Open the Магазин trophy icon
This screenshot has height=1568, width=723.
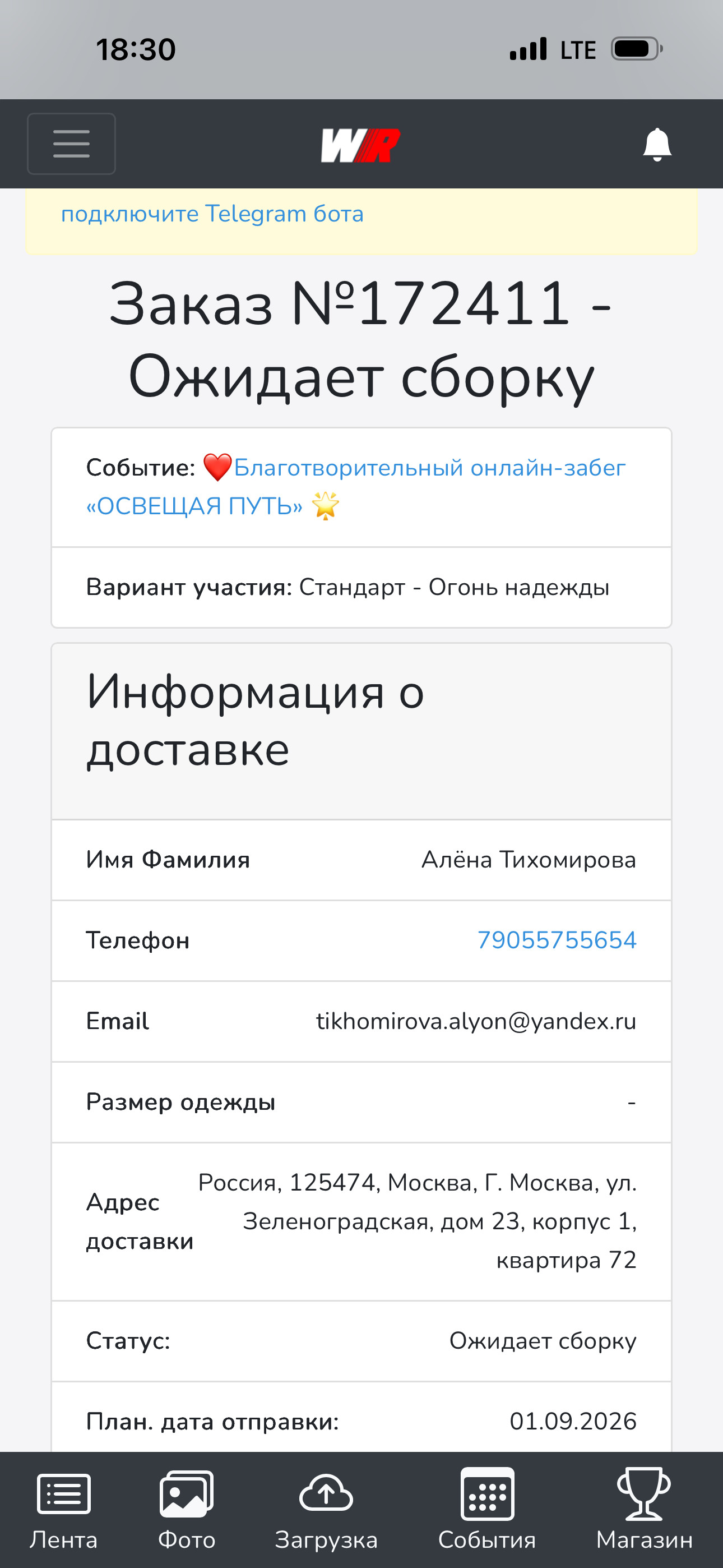[x=644, y=1494]
